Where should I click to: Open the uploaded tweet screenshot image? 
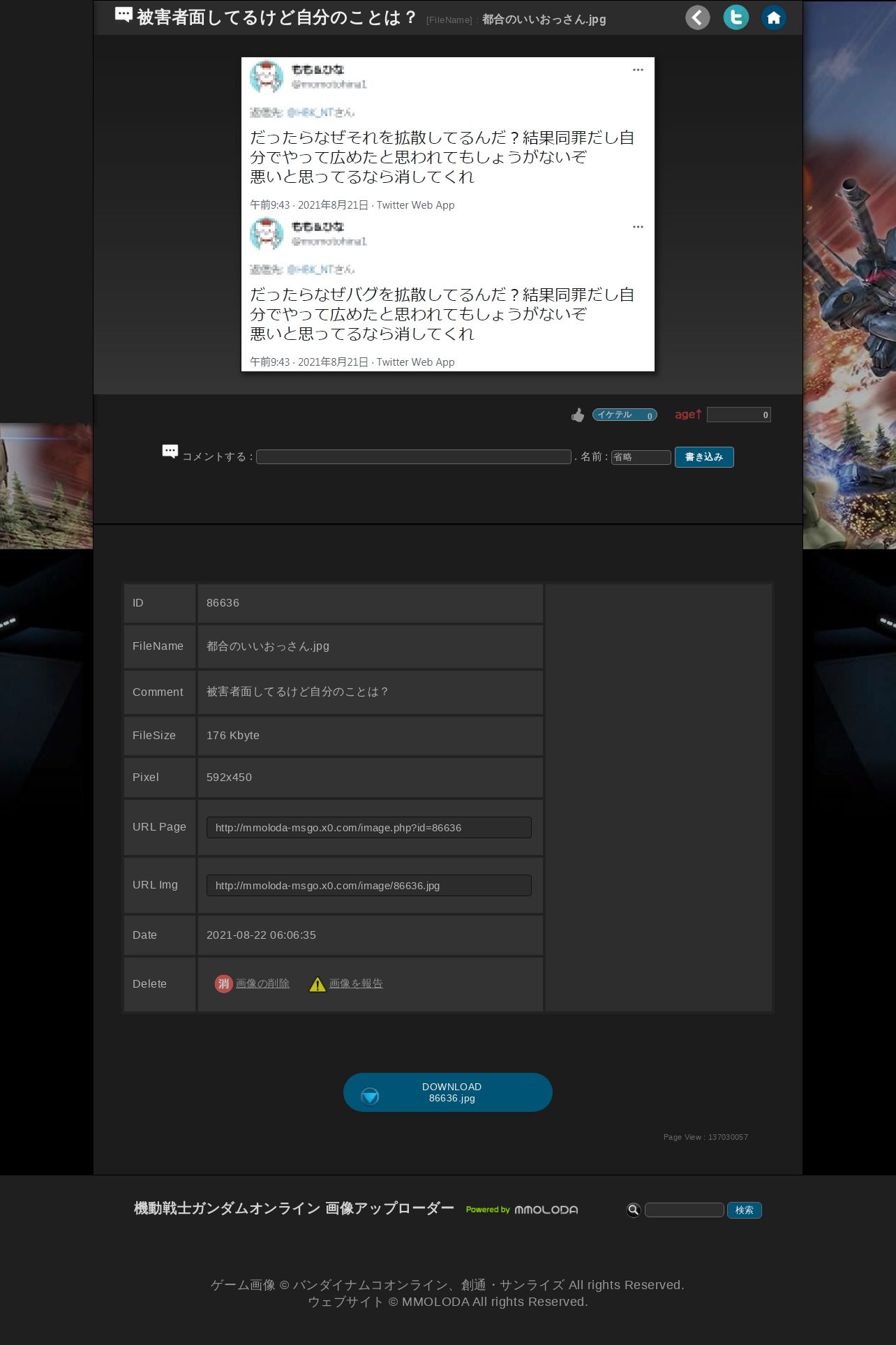448,214
